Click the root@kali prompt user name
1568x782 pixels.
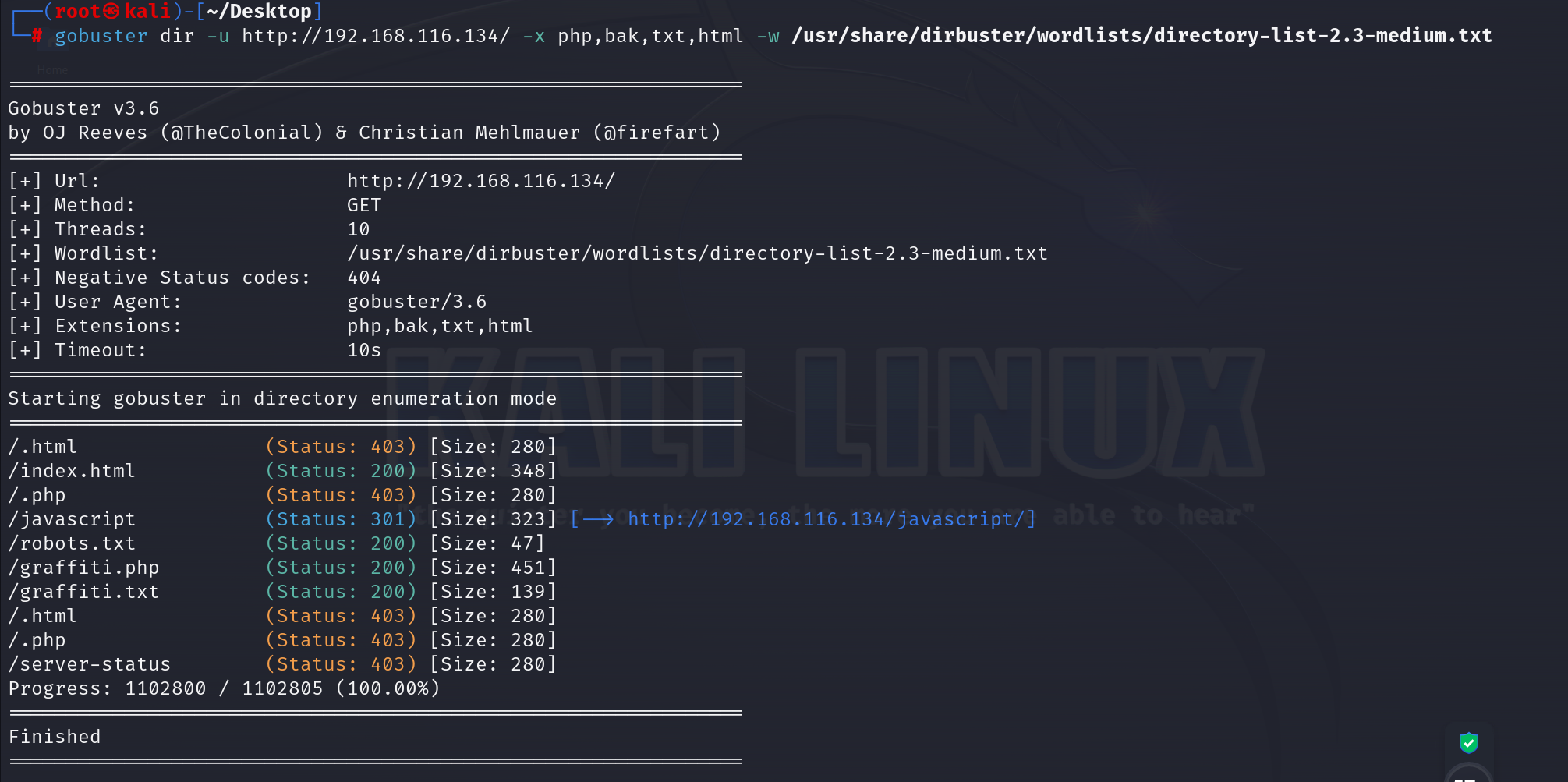click(112, 12)
